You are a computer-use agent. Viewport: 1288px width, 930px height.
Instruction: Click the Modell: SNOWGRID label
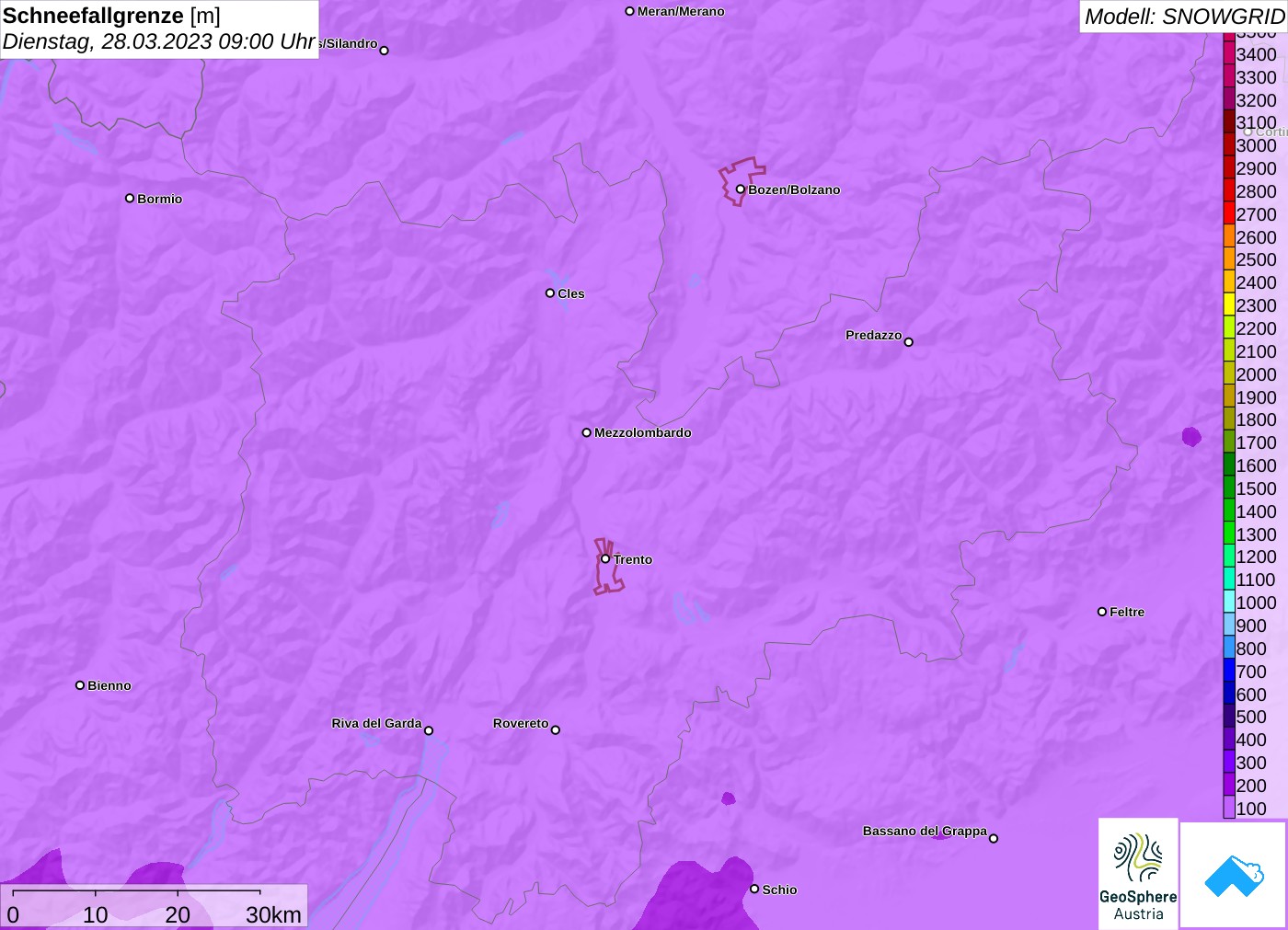tap(1185, 17)
